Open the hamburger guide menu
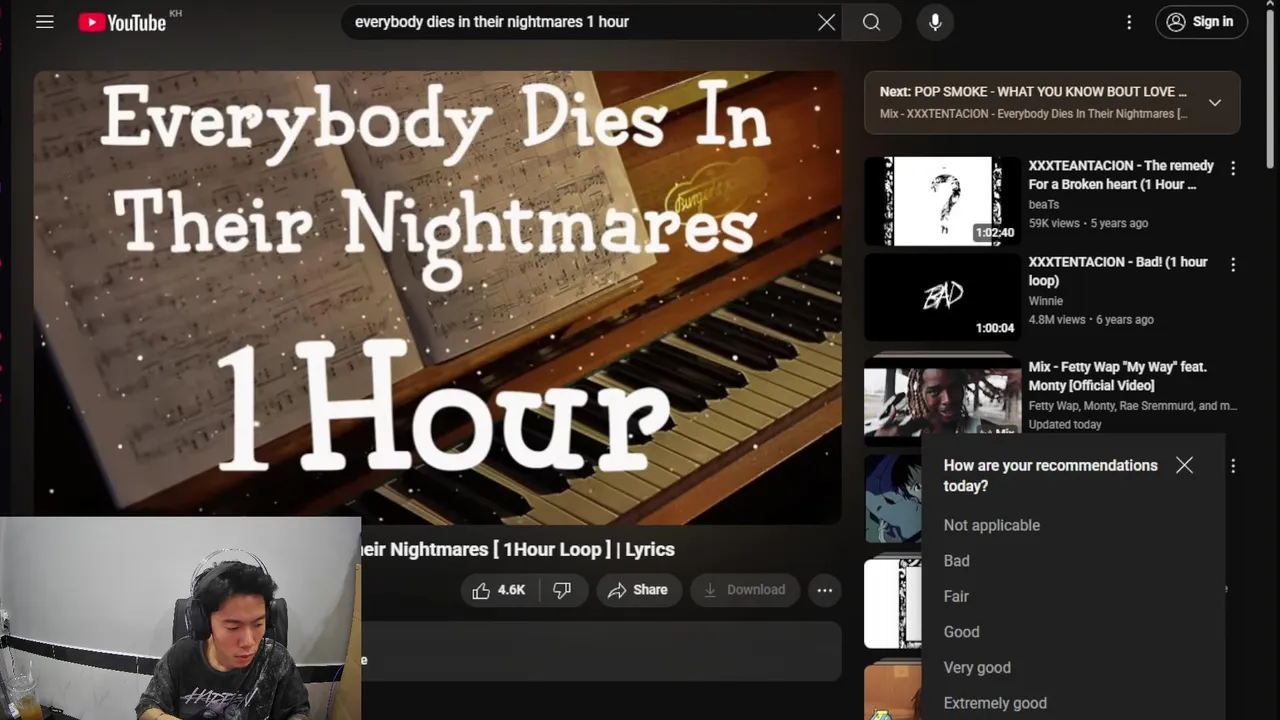This screenshot has height=720, width=1280. pos(45,21)
